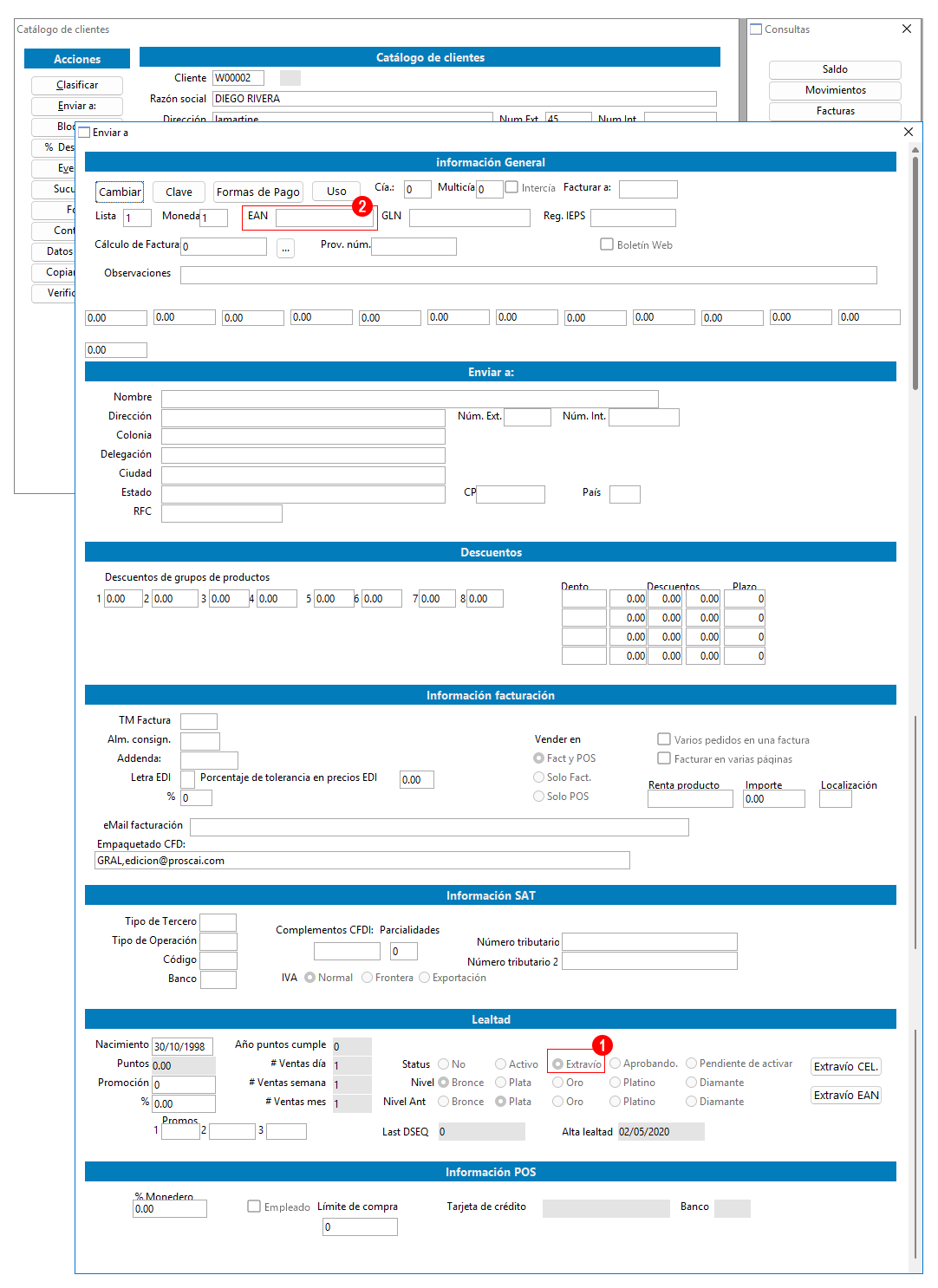938x1288 pixels.
Task: Click the Cambiar button
Action: (120, 192)
